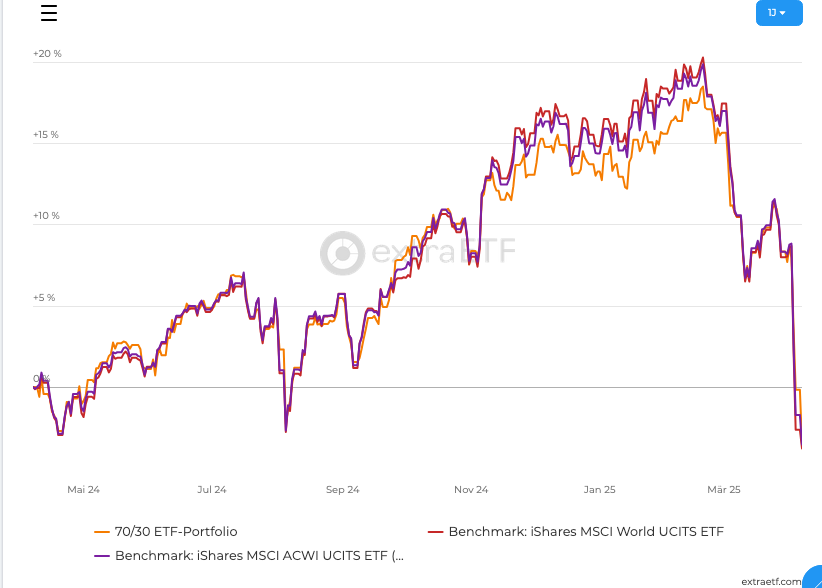Click the Jan 25 x-axis label

tap(599, 490)
